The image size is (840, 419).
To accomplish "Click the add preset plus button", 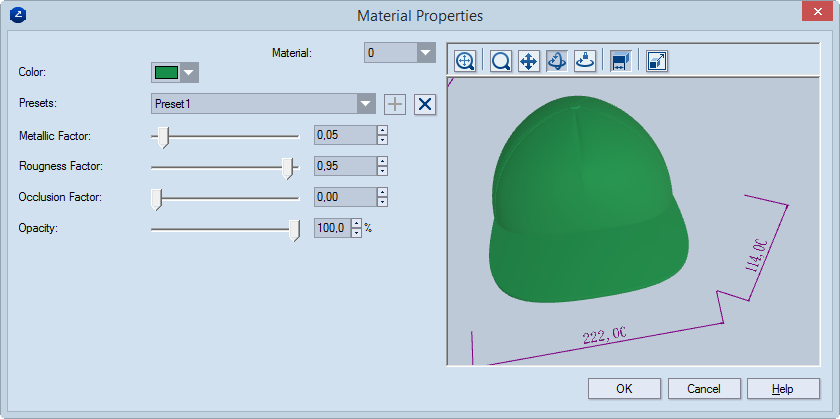I will click(x=395, y=104).
